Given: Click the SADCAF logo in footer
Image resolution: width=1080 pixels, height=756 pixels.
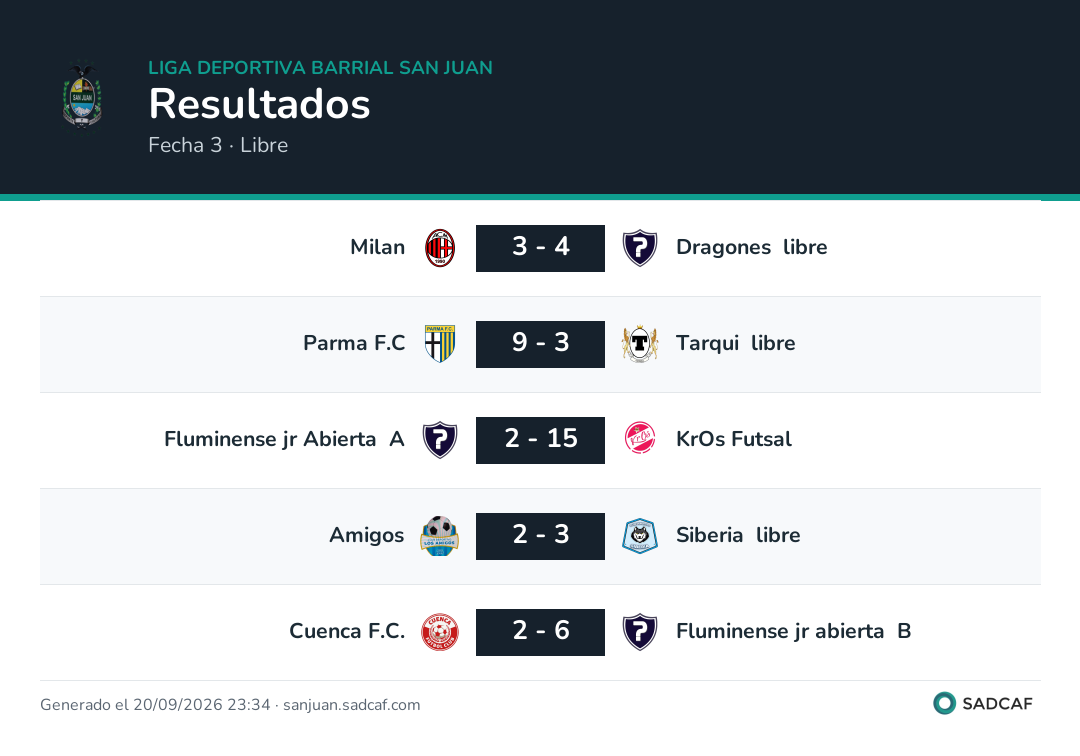Looking at the screenshot, I should coord(983,703).
